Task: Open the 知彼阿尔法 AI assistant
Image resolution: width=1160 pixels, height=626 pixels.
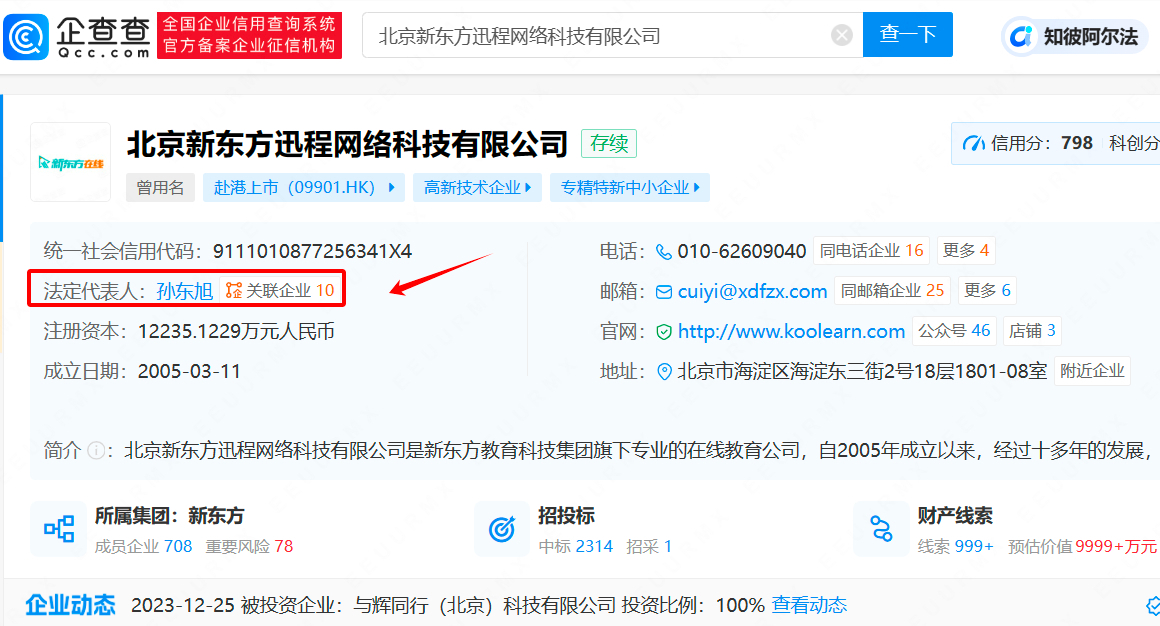Action: pyautogui.click(x=1076, y=37)
